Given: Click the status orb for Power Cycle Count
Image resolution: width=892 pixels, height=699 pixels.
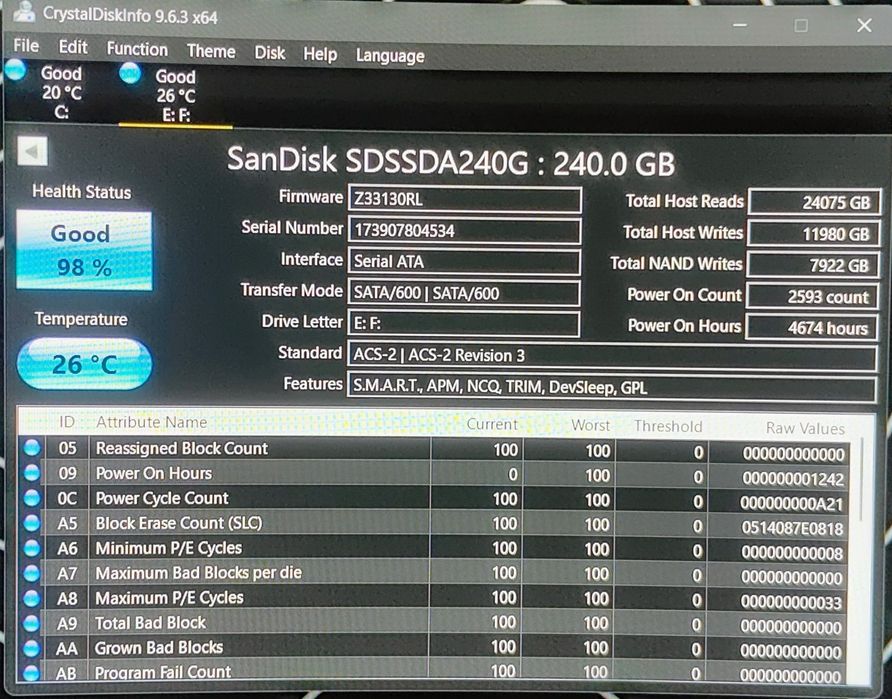Looking at the screenshot, I should 32,498.
